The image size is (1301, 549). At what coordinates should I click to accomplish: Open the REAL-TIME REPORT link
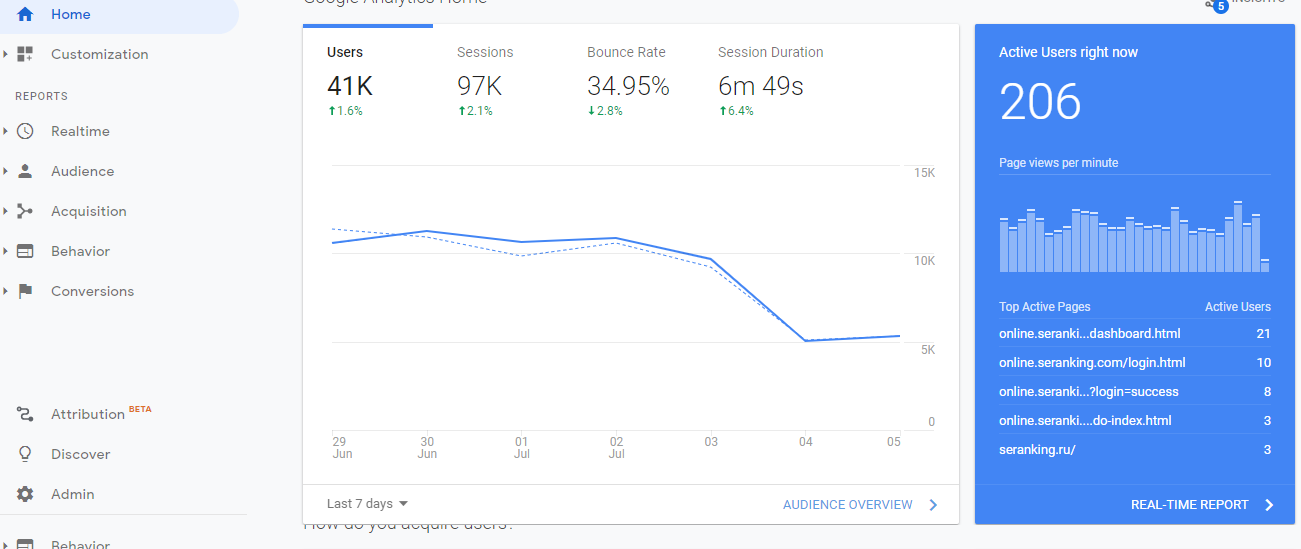[x=1190, y=505]
